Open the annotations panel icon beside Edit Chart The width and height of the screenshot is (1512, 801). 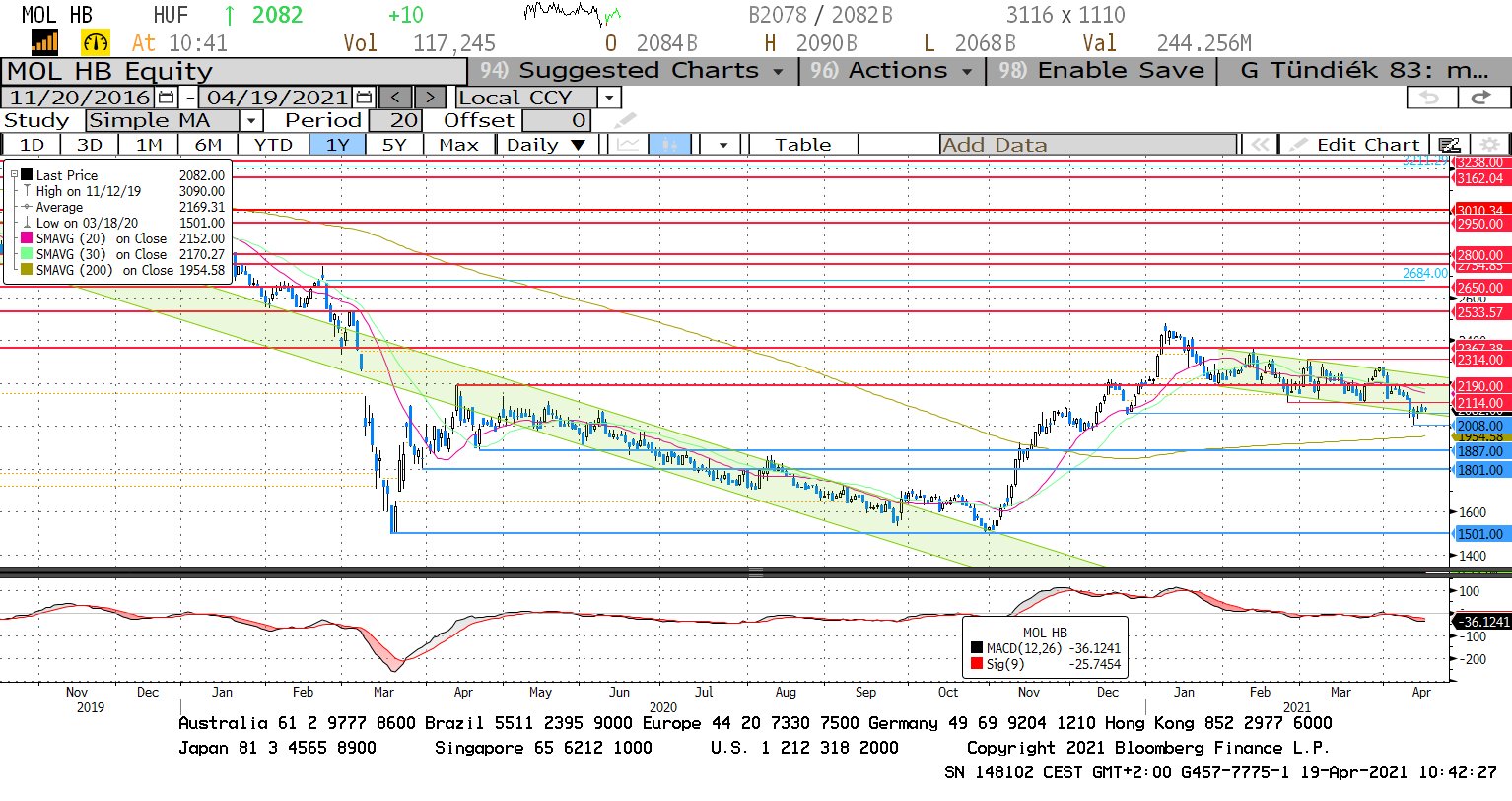(1449, 145)
